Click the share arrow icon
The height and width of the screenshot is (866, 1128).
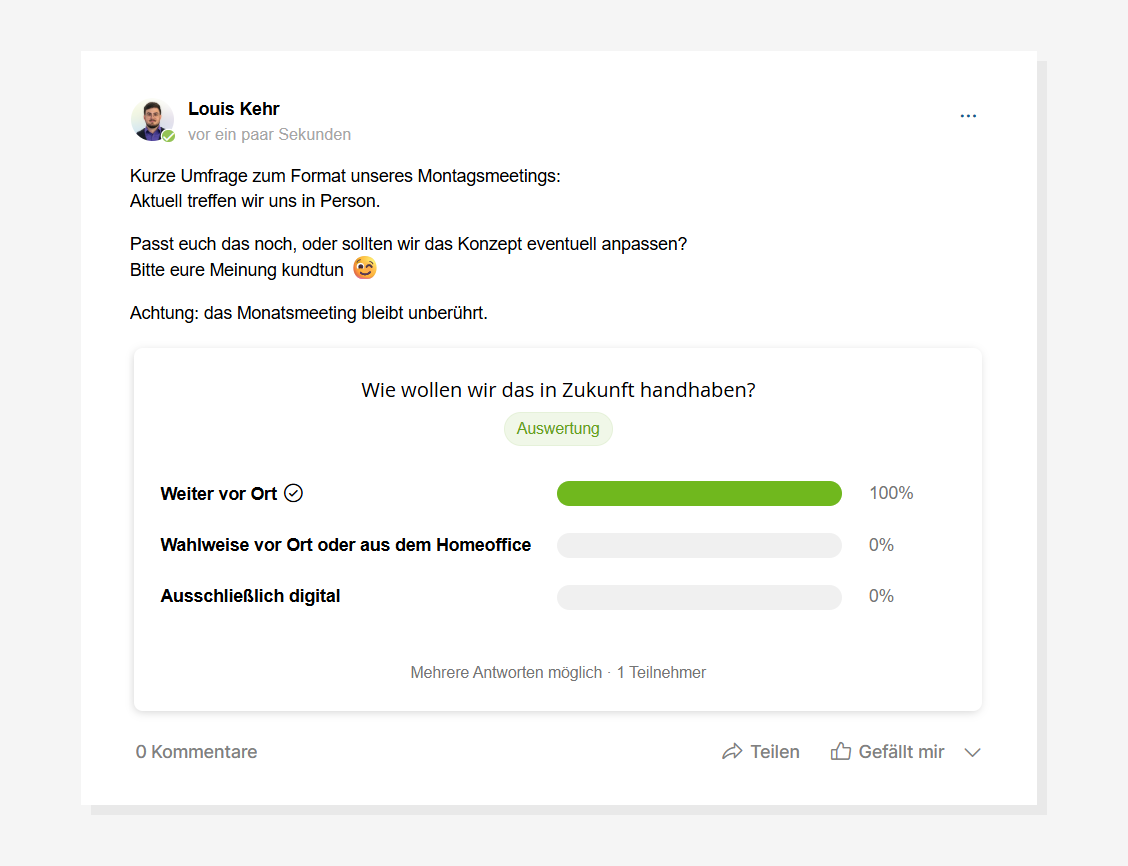click(732, 752)
